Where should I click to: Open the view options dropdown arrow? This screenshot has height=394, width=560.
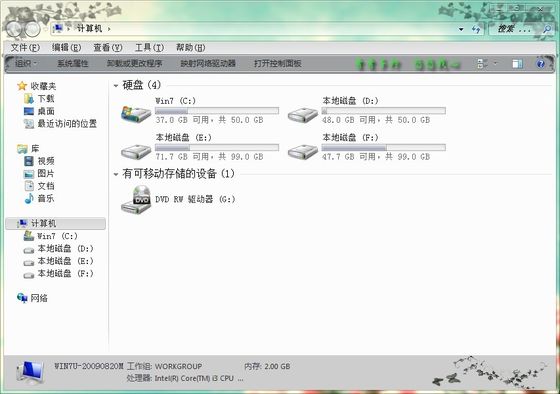tap(495, 64)
